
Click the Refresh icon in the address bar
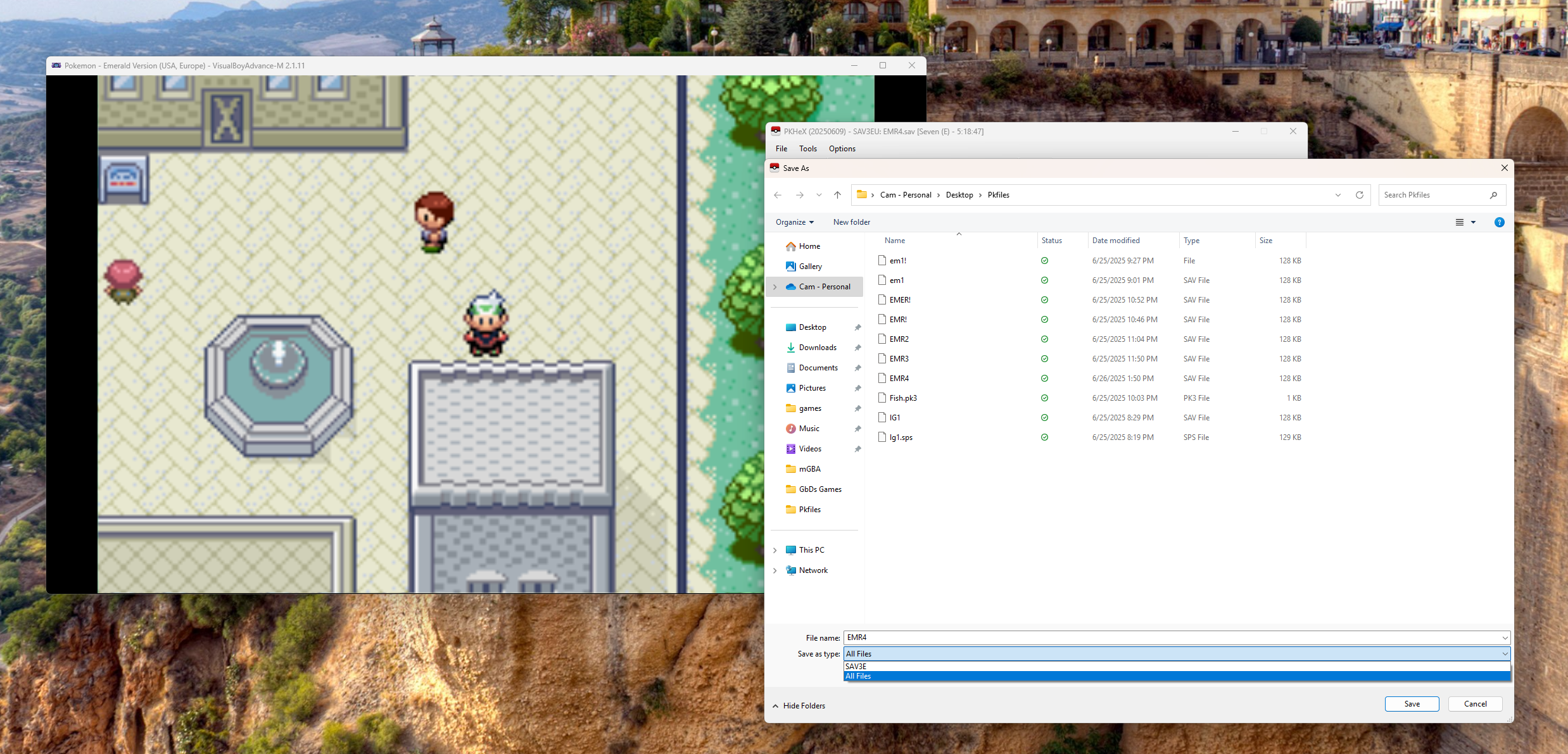pos(1359,195)
